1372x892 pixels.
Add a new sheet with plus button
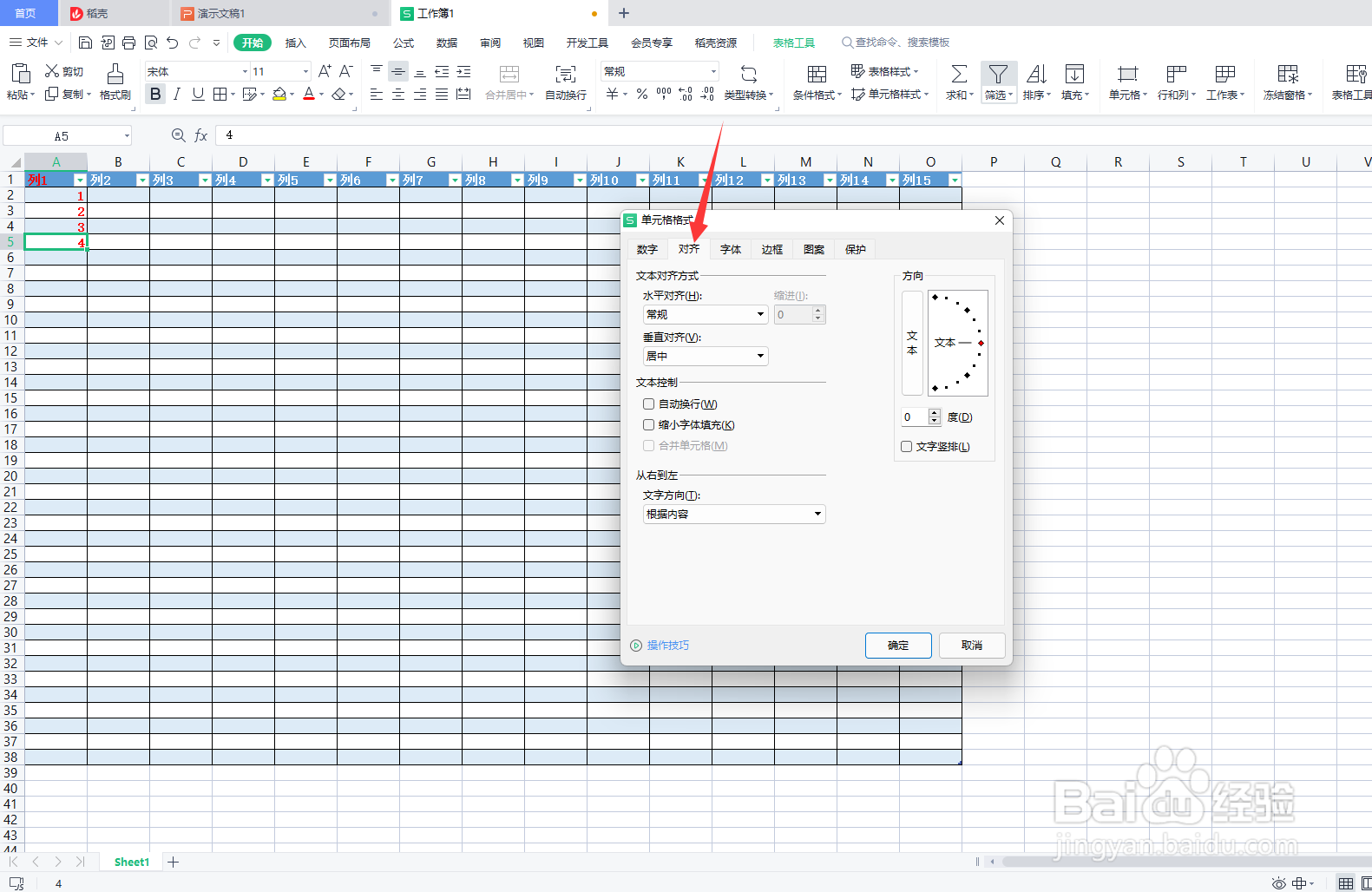pos(174,862)
